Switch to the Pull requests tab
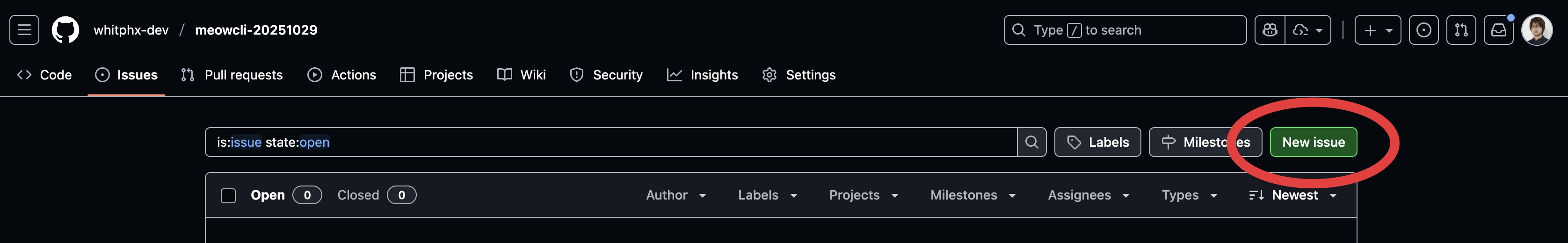 pyautogui.click(x=232, y=75)
